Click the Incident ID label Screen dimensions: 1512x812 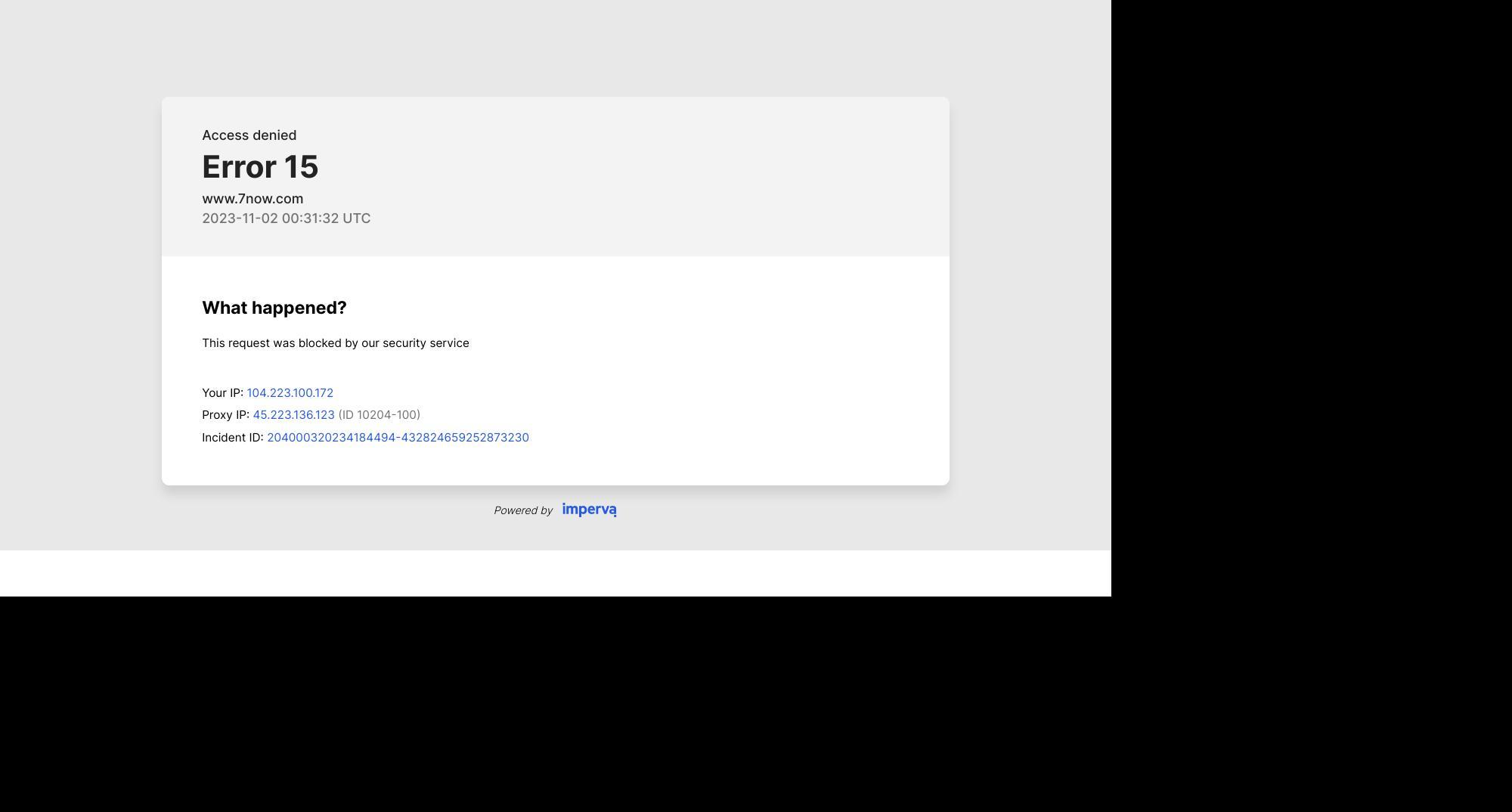[x=232, y=437]
